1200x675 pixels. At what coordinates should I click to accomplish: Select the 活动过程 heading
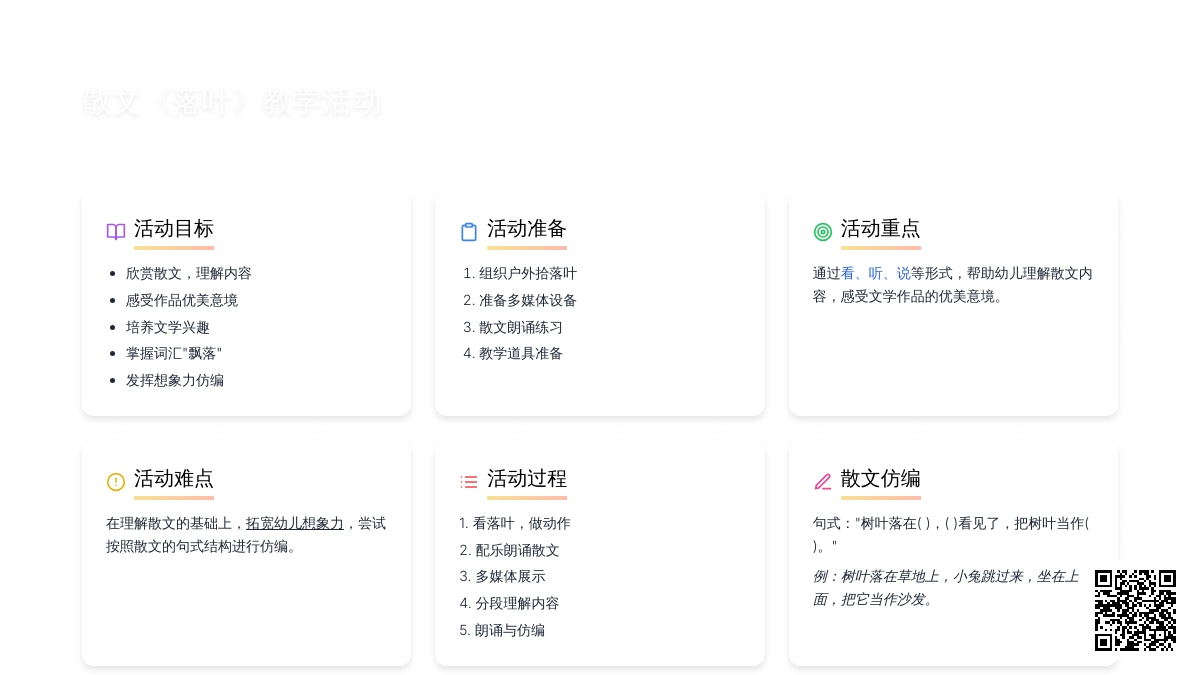click(527, 479)
